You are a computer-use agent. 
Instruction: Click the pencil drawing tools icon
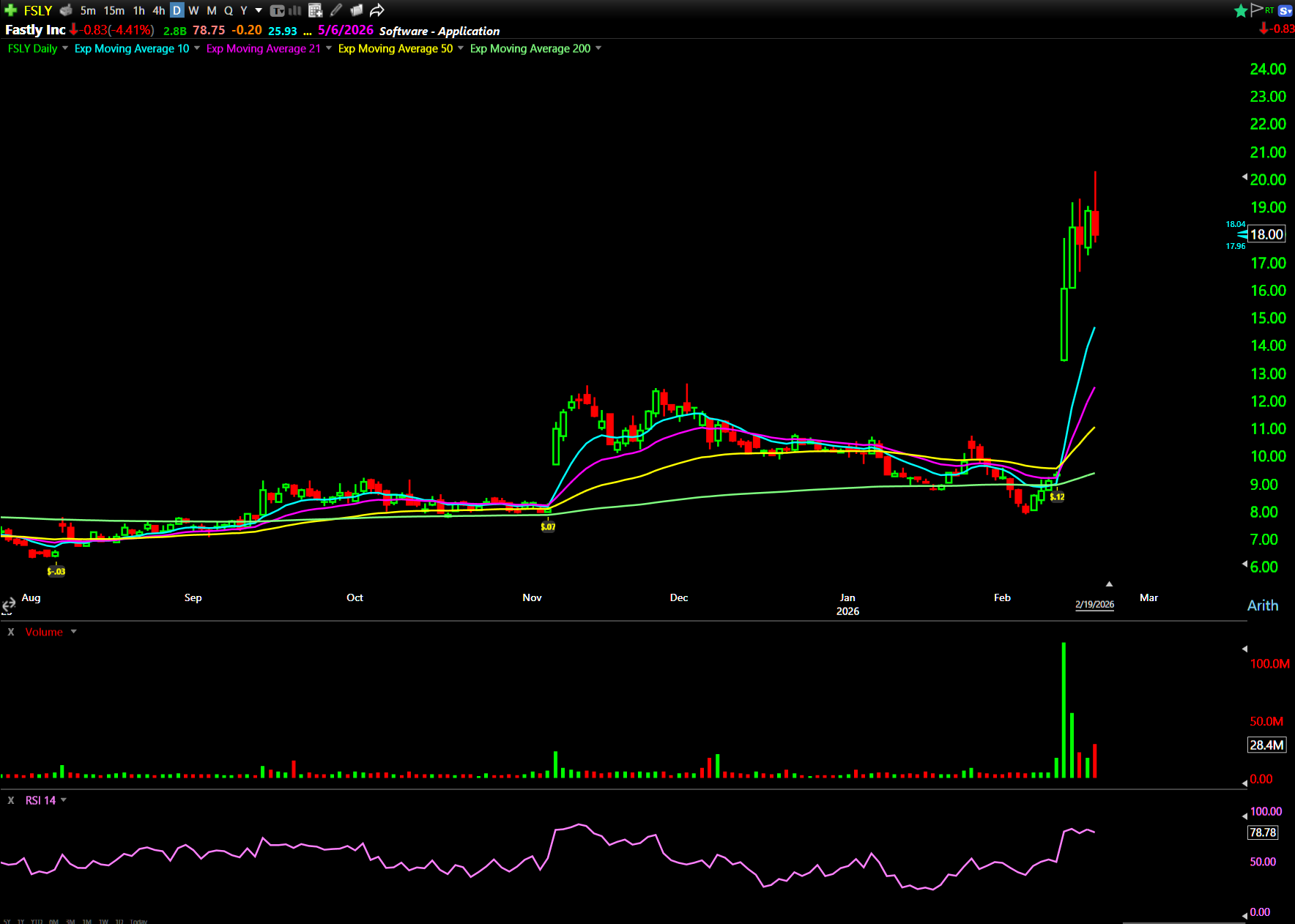(336, 10)
